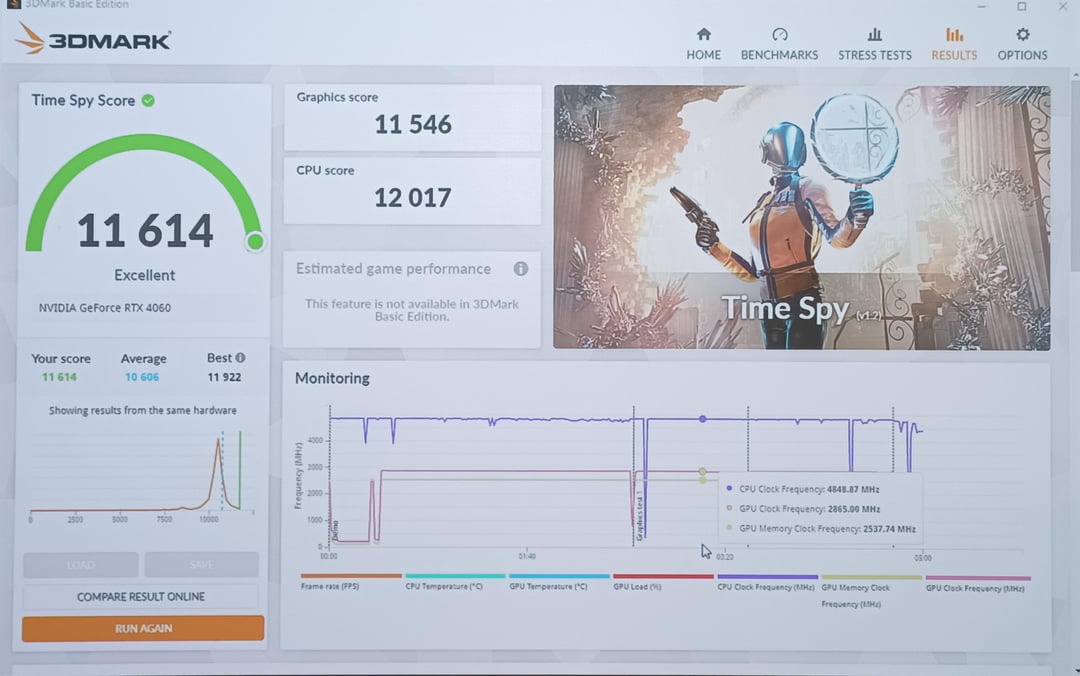Maximize the 3DMark window

coord(1022,6)
